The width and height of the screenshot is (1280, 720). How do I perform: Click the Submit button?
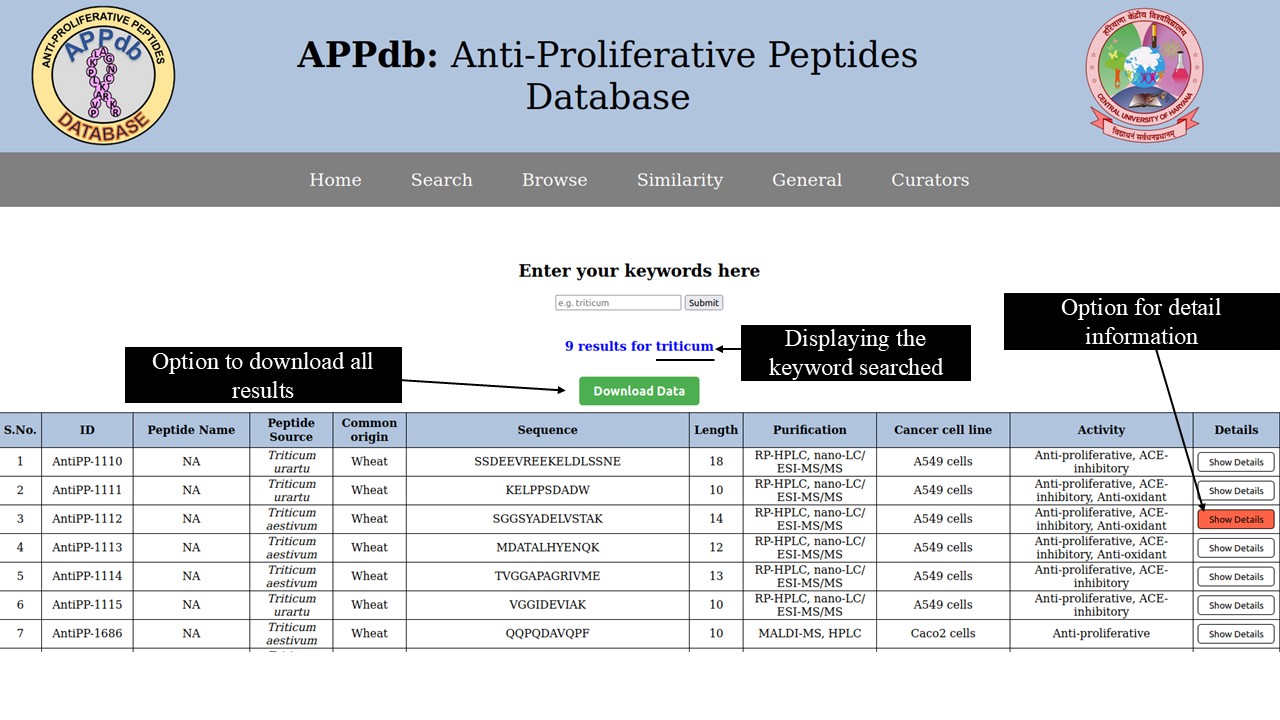point(704,302)
